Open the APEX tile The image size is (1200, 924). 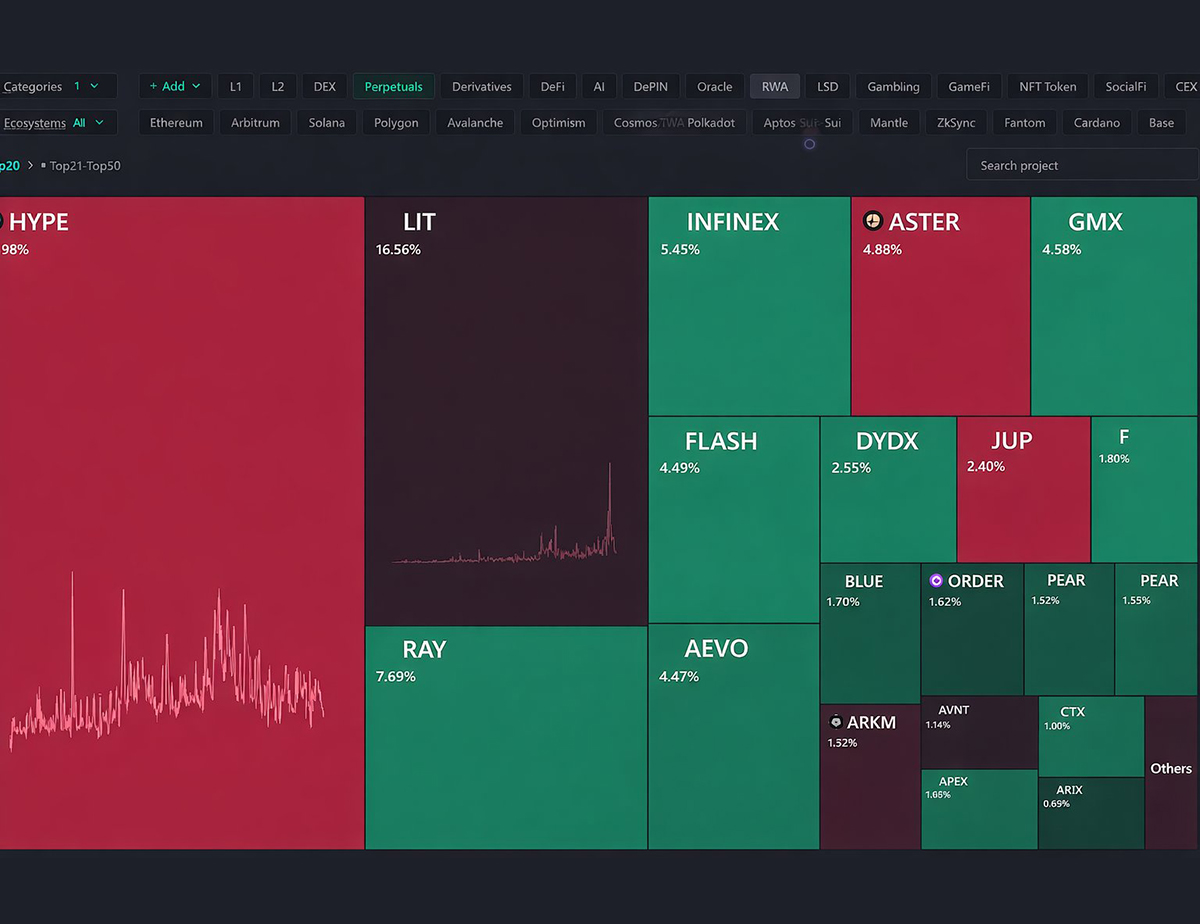(x=979, y=809)
